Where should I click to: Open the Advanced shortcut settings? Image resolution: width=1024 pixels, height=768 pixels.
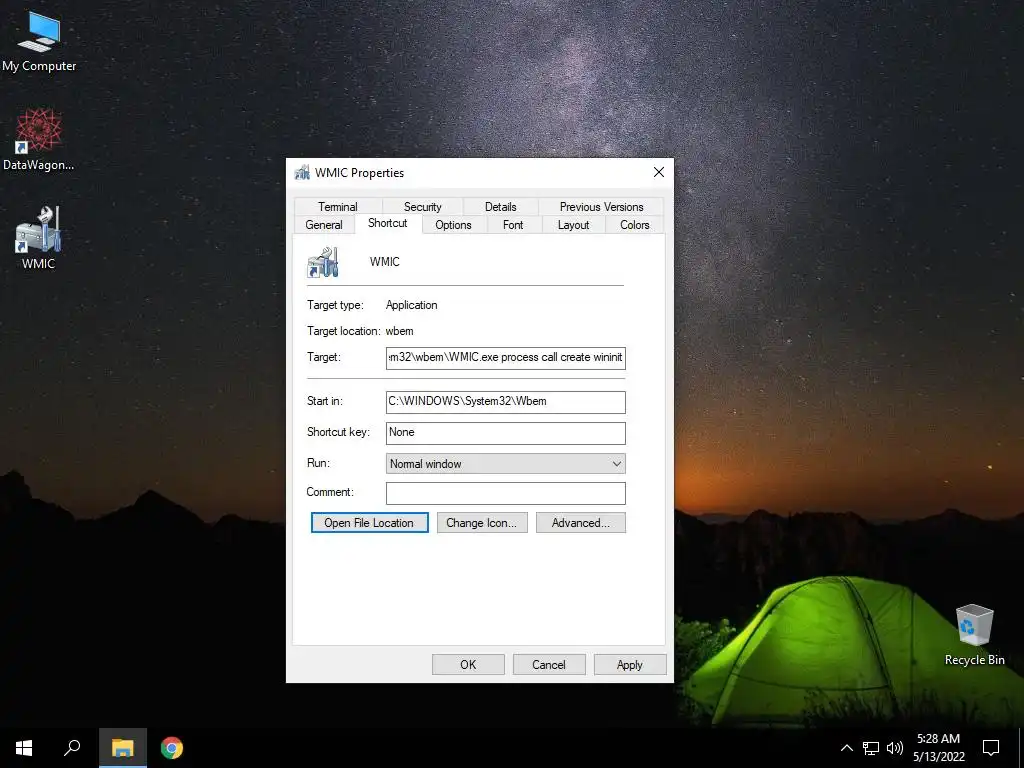581,522
